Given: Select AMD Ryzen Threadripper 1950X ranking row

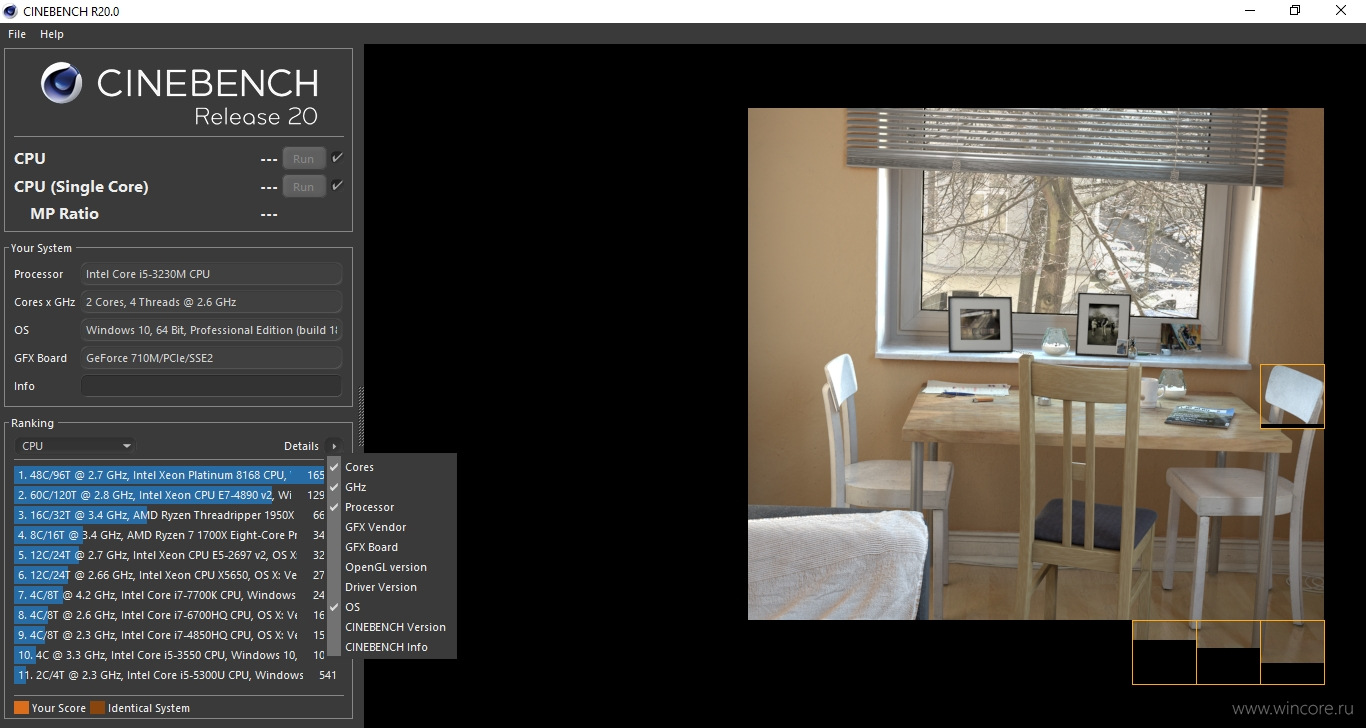Looking at the screenshot, I should tap(170, 515).
